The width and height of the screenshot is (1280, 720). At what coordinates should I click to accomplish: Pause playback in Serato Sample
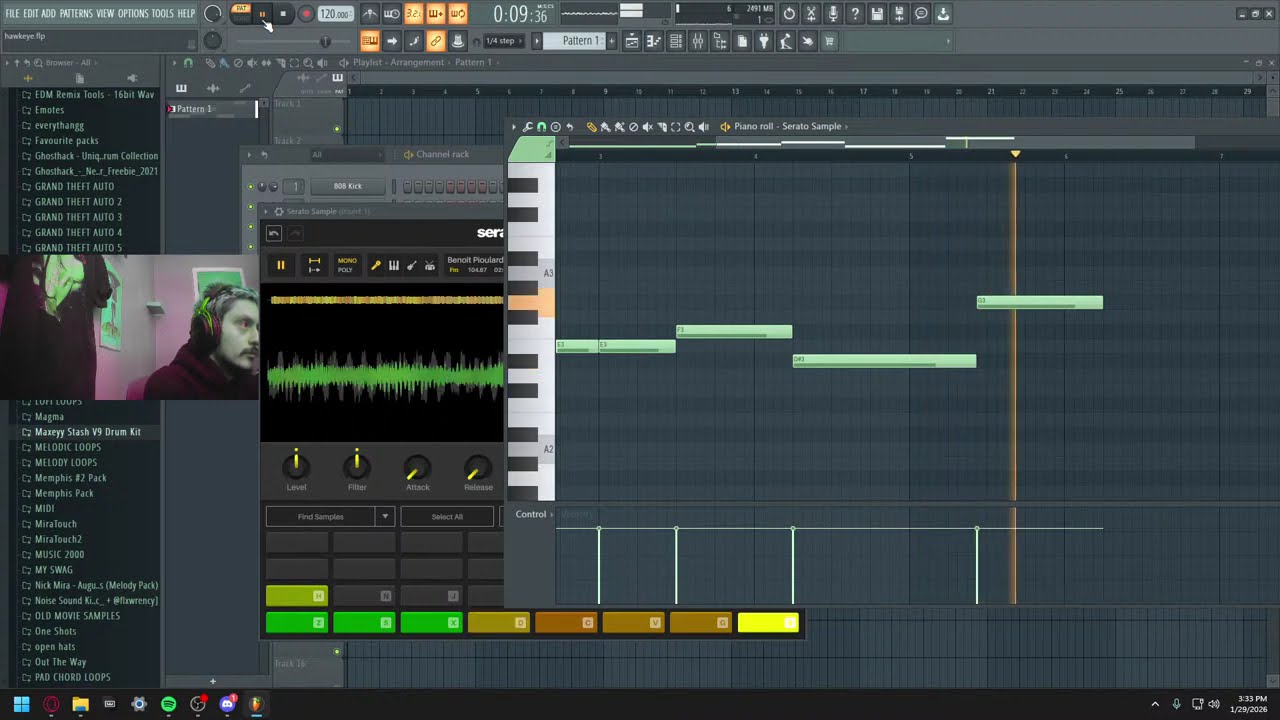tap(281, 265)
